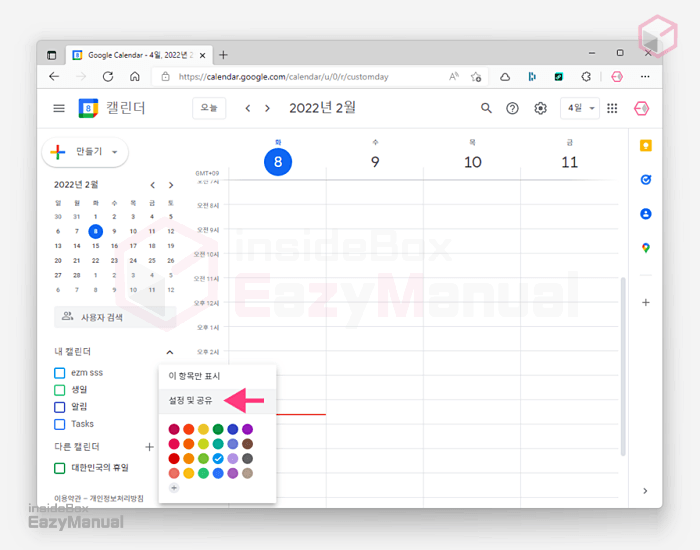
Task: Open the Google apps grid
Action: 612,108
